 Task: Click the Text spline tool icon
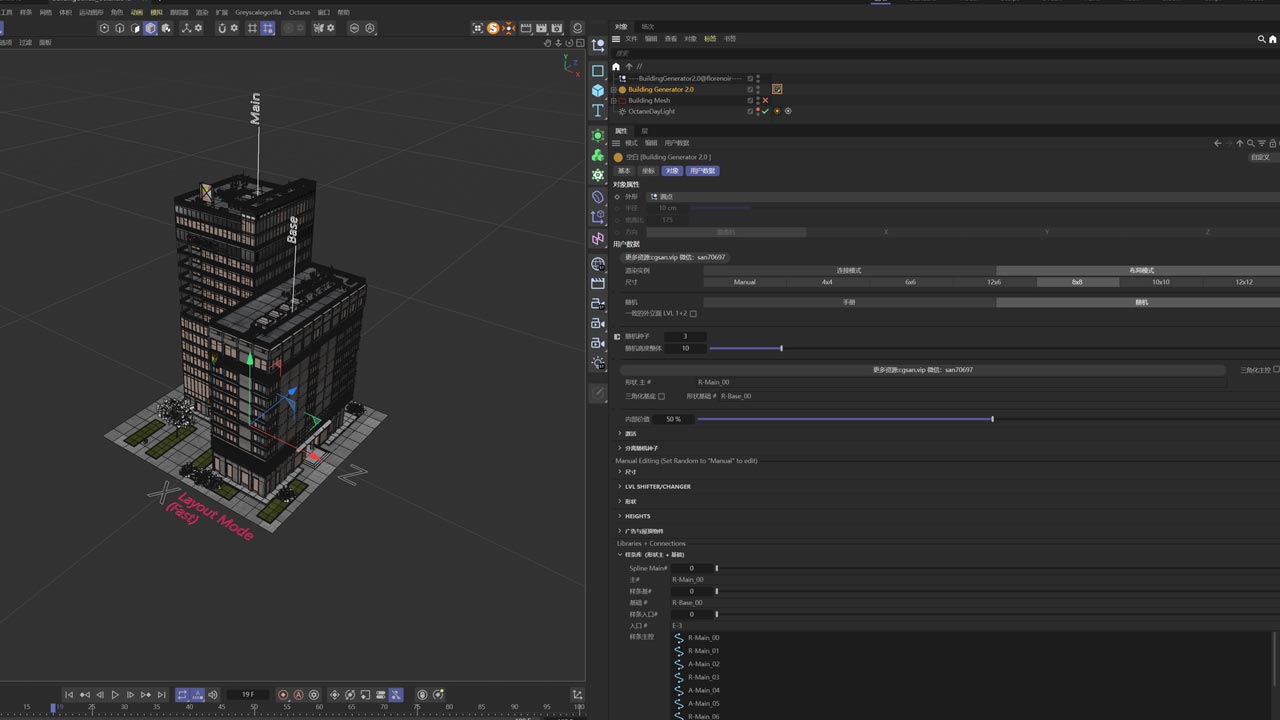tap(598, 111)
